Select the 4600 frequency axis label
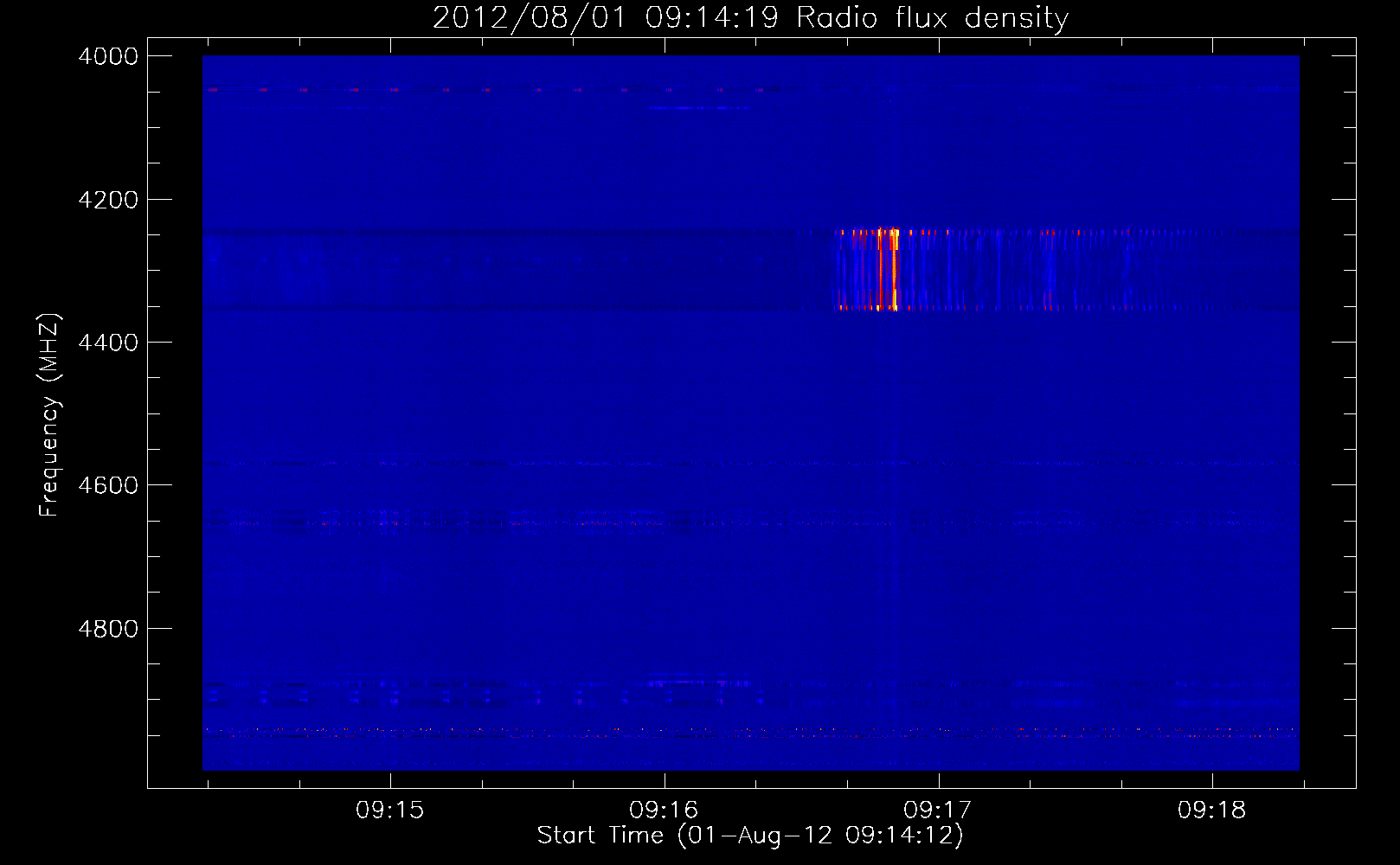 (108, 485)
